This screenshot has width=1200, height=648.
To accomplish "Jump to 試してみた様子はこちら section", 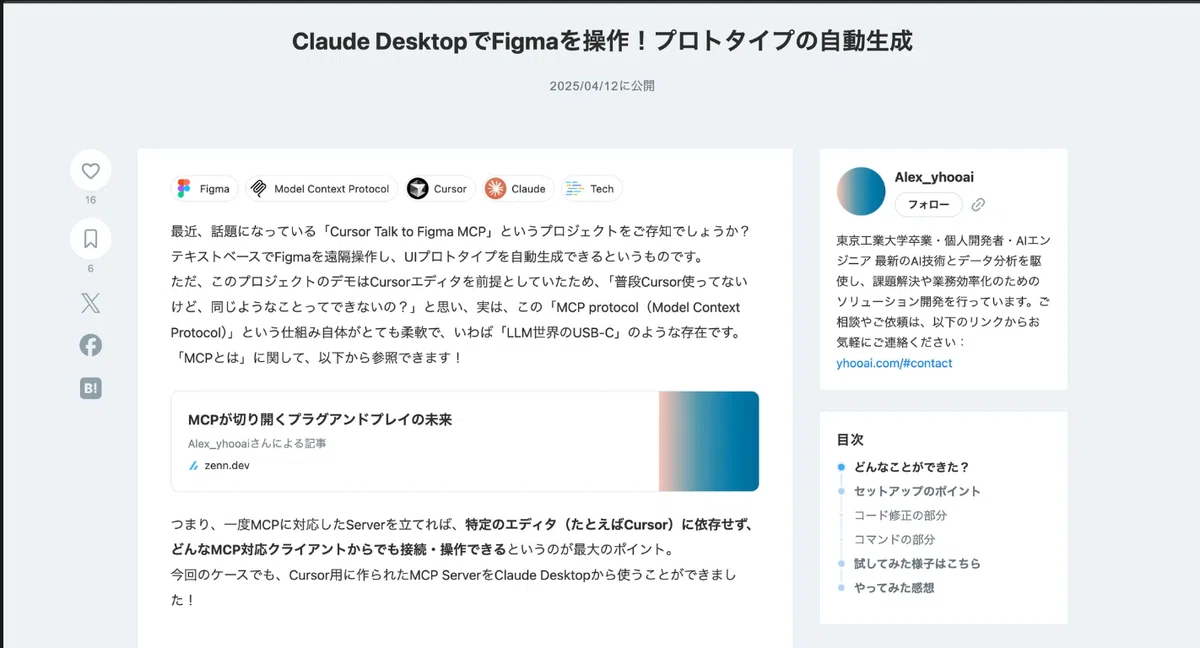I will coord(917,564).
